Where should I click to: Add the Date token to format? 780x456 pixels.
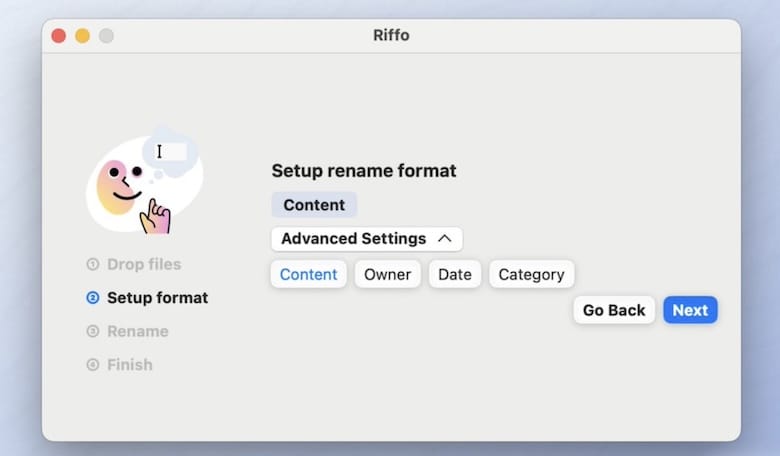click(455, 274)
